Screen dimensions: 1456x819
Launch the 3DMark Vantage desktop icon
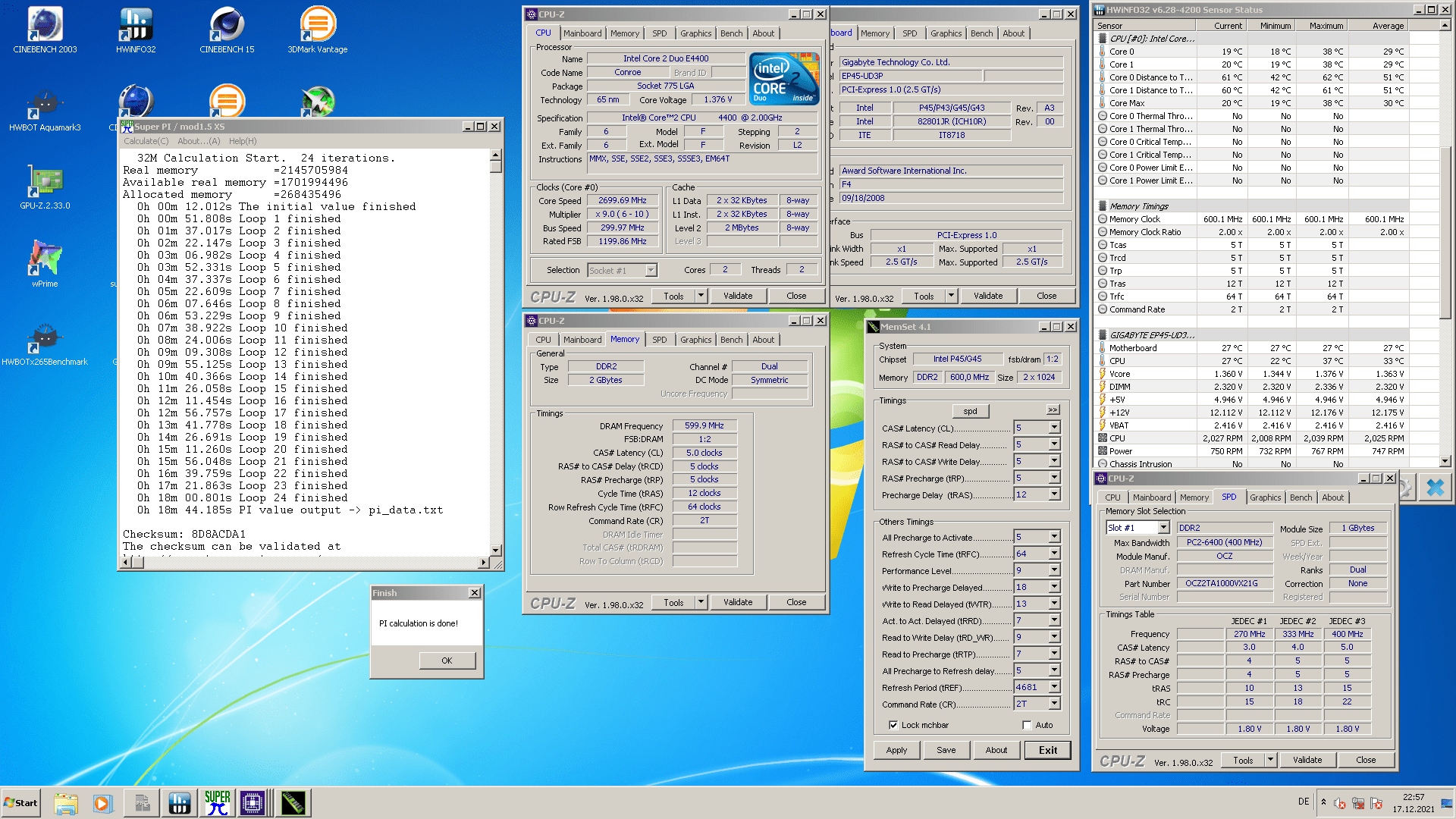point(318,30)
